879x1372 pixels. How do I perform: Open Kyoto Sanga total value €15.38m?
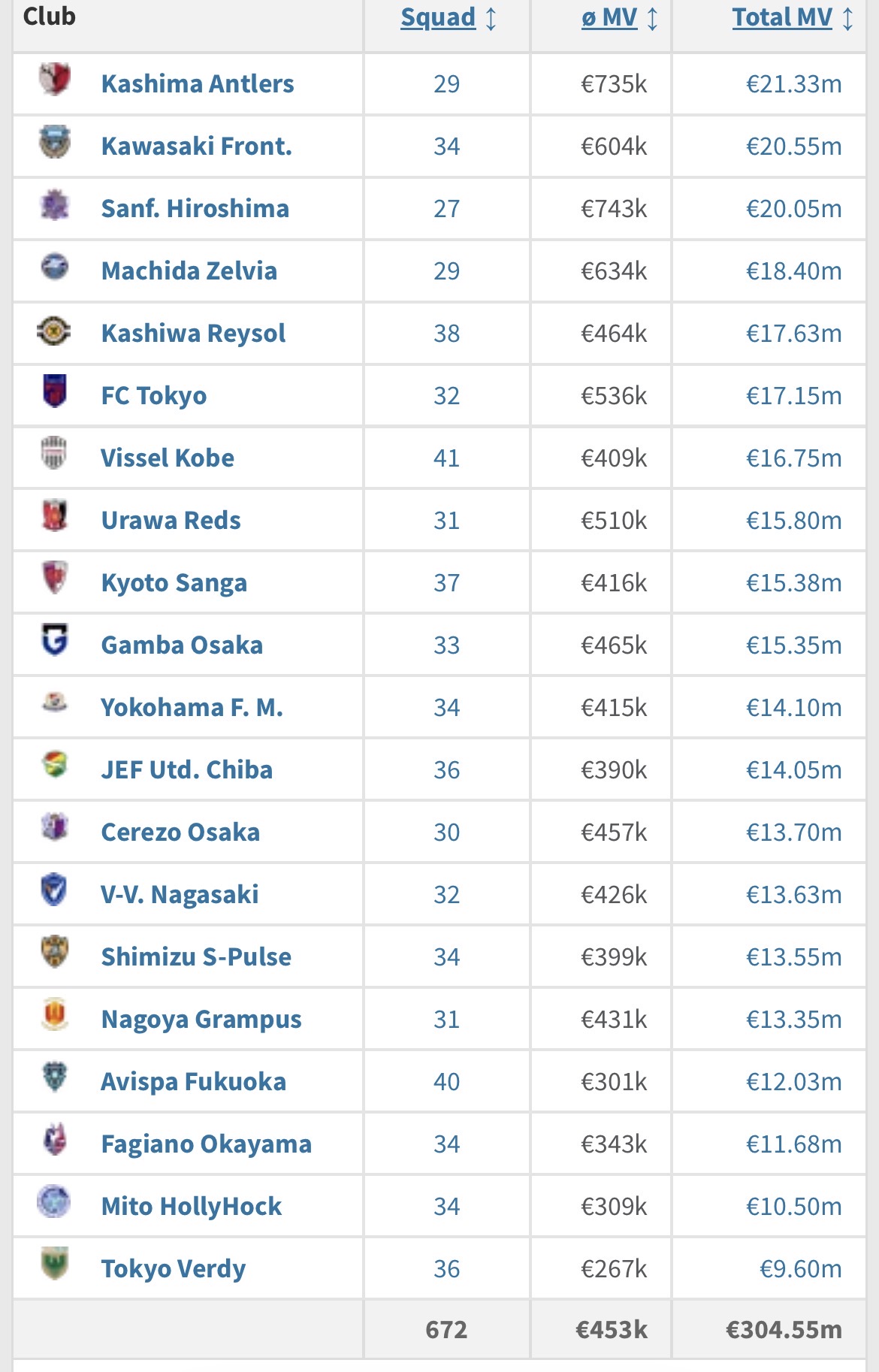[x=793, y=583]
